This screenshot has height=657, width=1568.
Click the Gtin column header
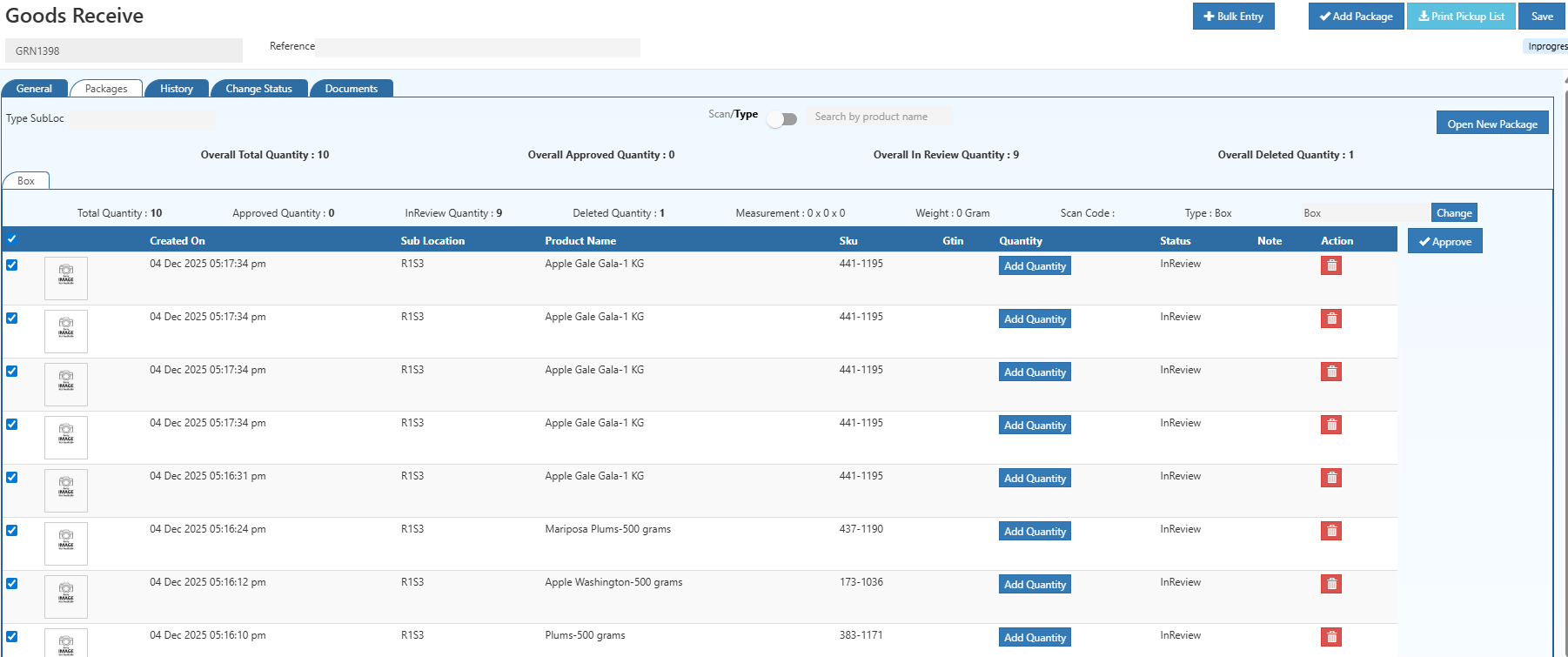953,241
